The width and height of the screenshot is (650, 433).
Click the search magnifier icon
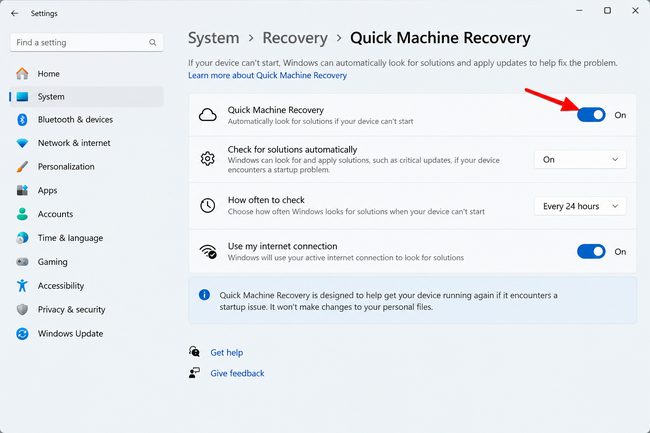click(153, 42)
